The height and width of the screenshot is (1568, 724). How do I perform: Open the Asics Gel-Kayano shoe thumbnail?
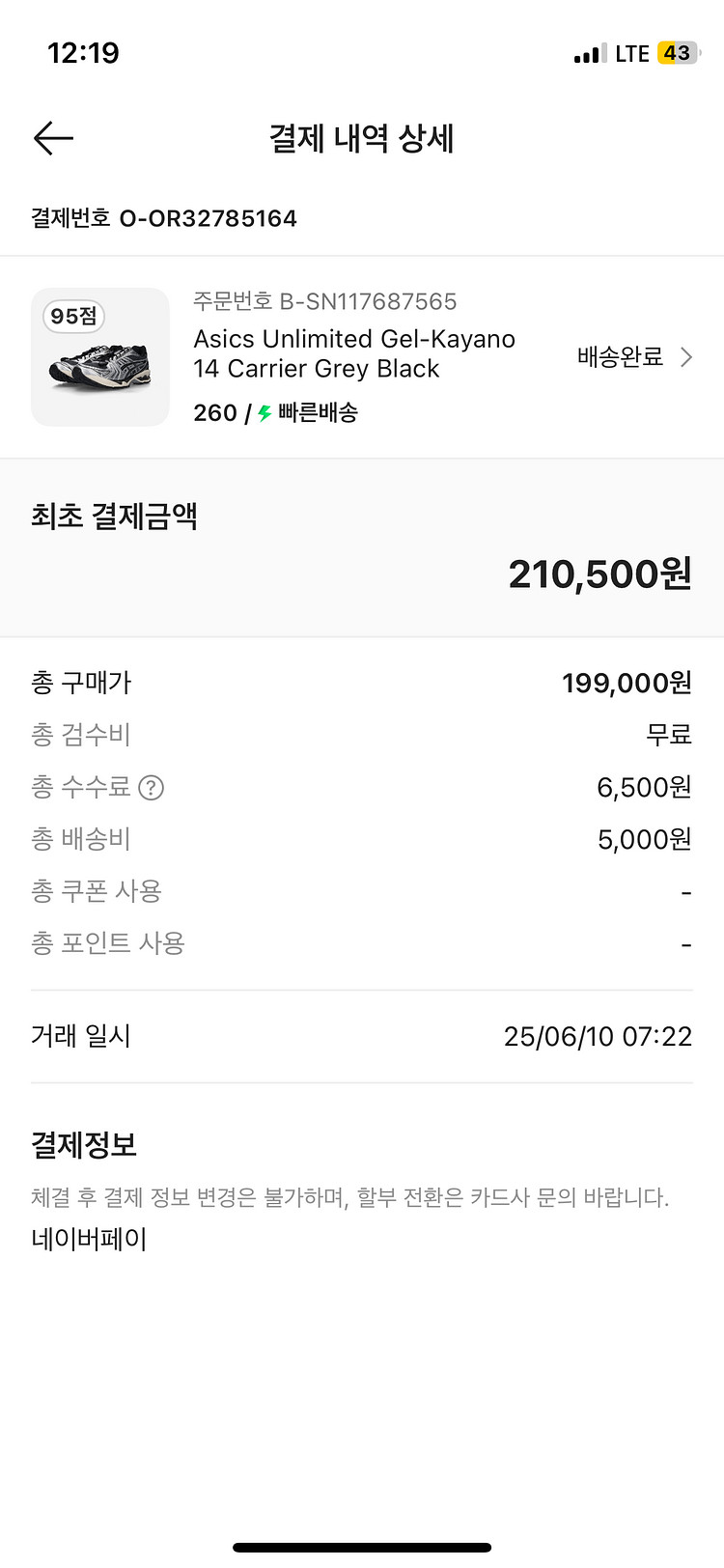point(100,357)
